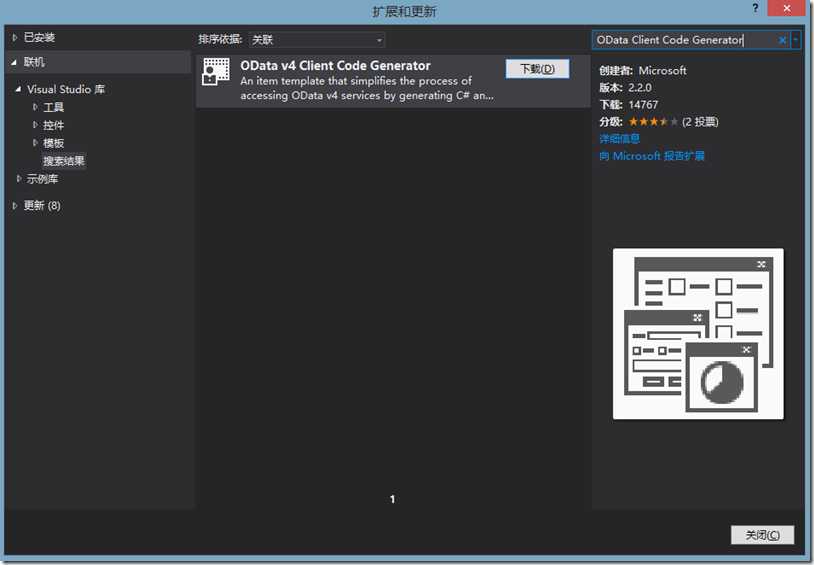The width and height of the screenshot is (814, 565).
Task: Open the 详细信息 link
Action: coord(619,139)
